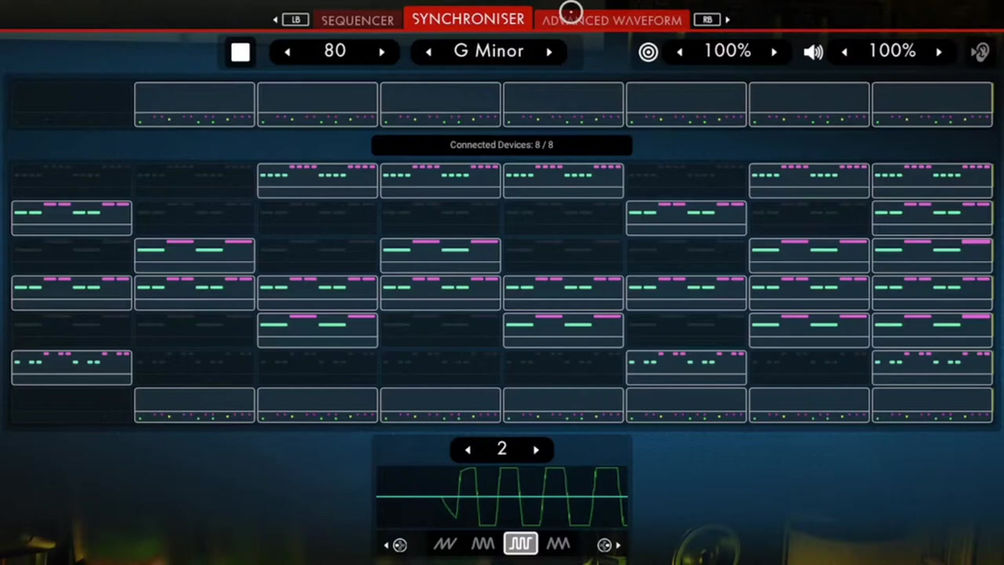
Task: Click the speaker volume icon
Action: click(813, 52)
